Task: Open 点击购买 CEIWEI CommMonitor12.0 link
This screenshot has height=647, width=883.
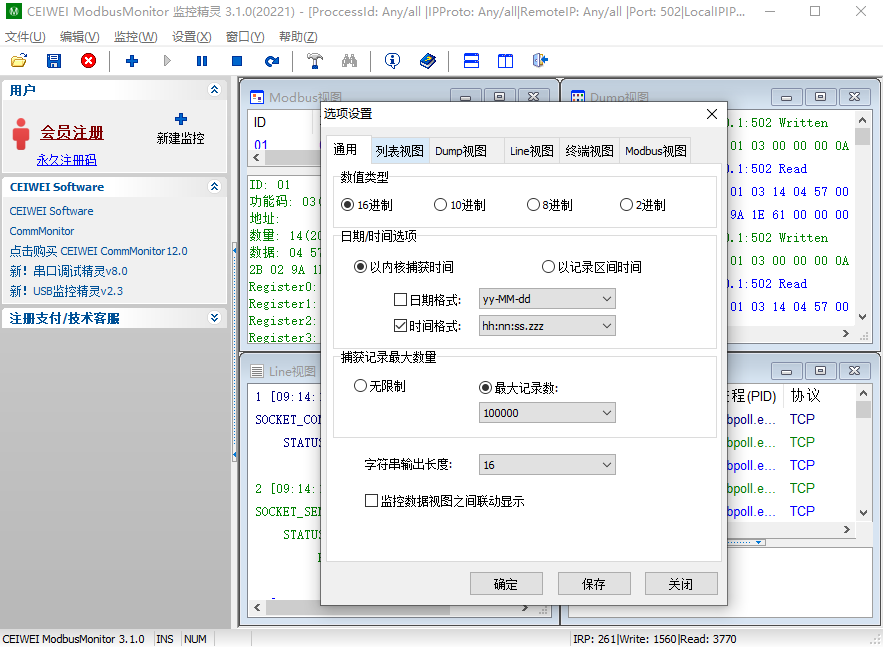Action: 99,251
